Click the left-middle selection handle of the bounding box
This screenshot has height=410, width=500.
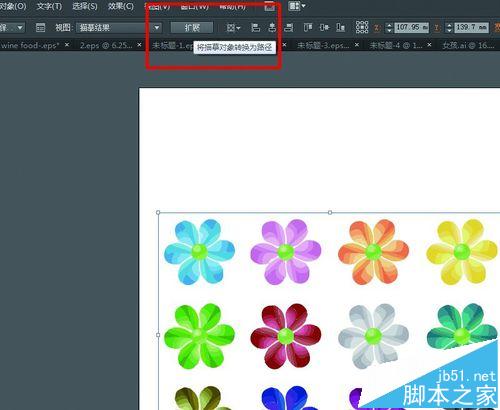158,335
